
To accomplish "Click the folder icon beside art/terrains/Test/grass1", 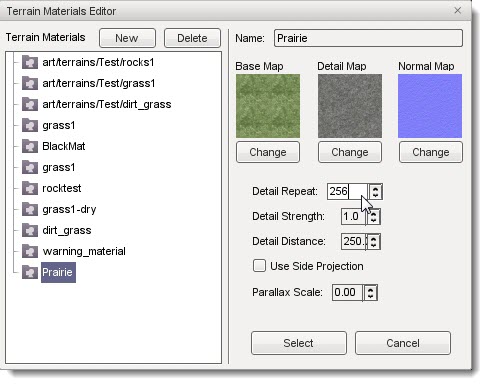I will point(30,83).
